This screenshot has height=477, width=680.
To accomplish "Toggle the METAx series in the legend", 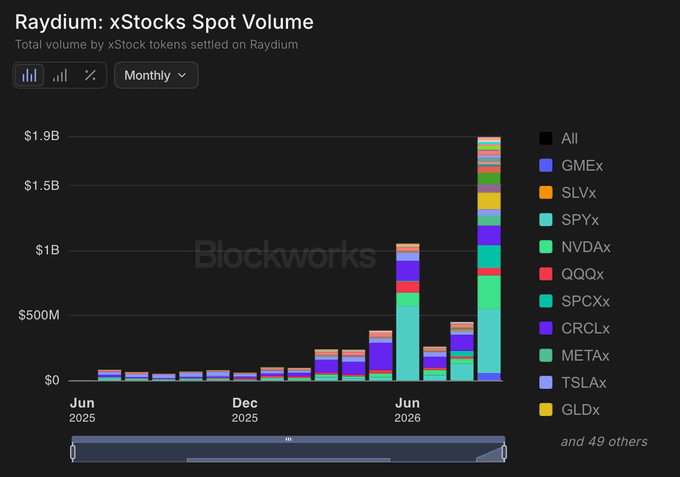I will click(x=574, y=356).
